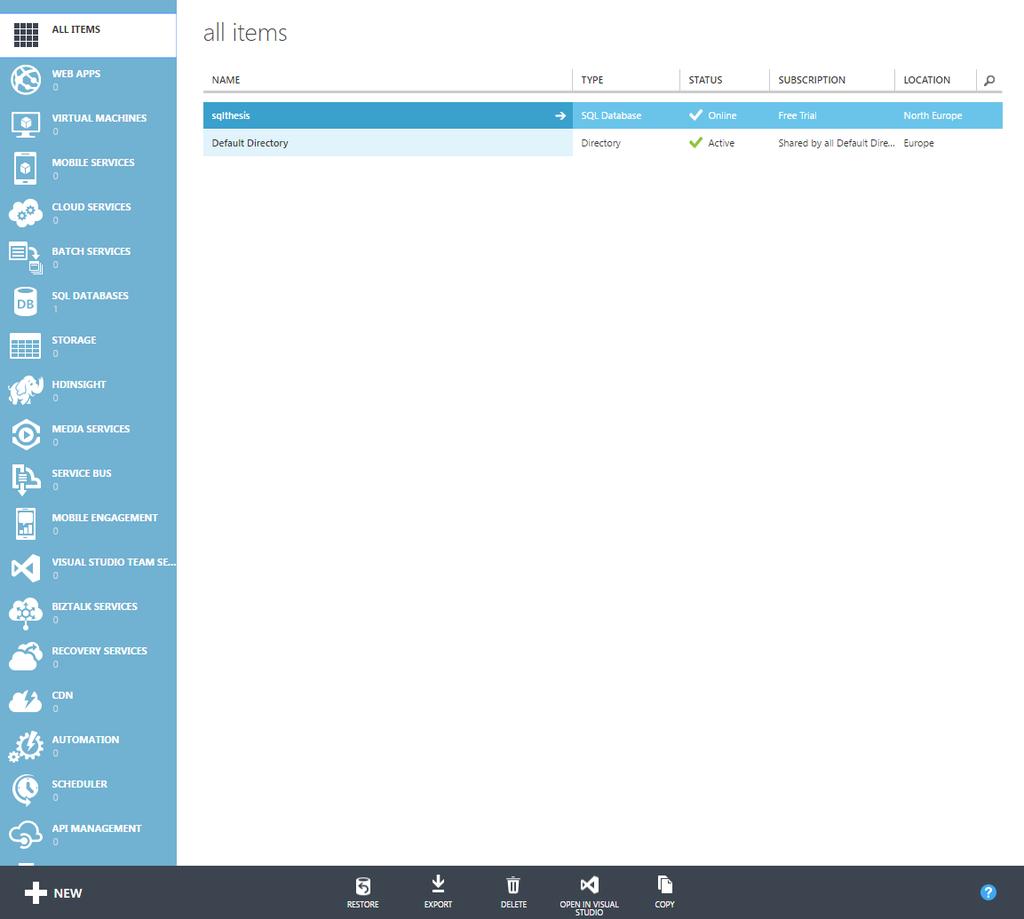Image resolution: width=1024 pixels, height=919 pixels.
Task: Click the search magnifier in table header
Action: (x=989, y=80)
